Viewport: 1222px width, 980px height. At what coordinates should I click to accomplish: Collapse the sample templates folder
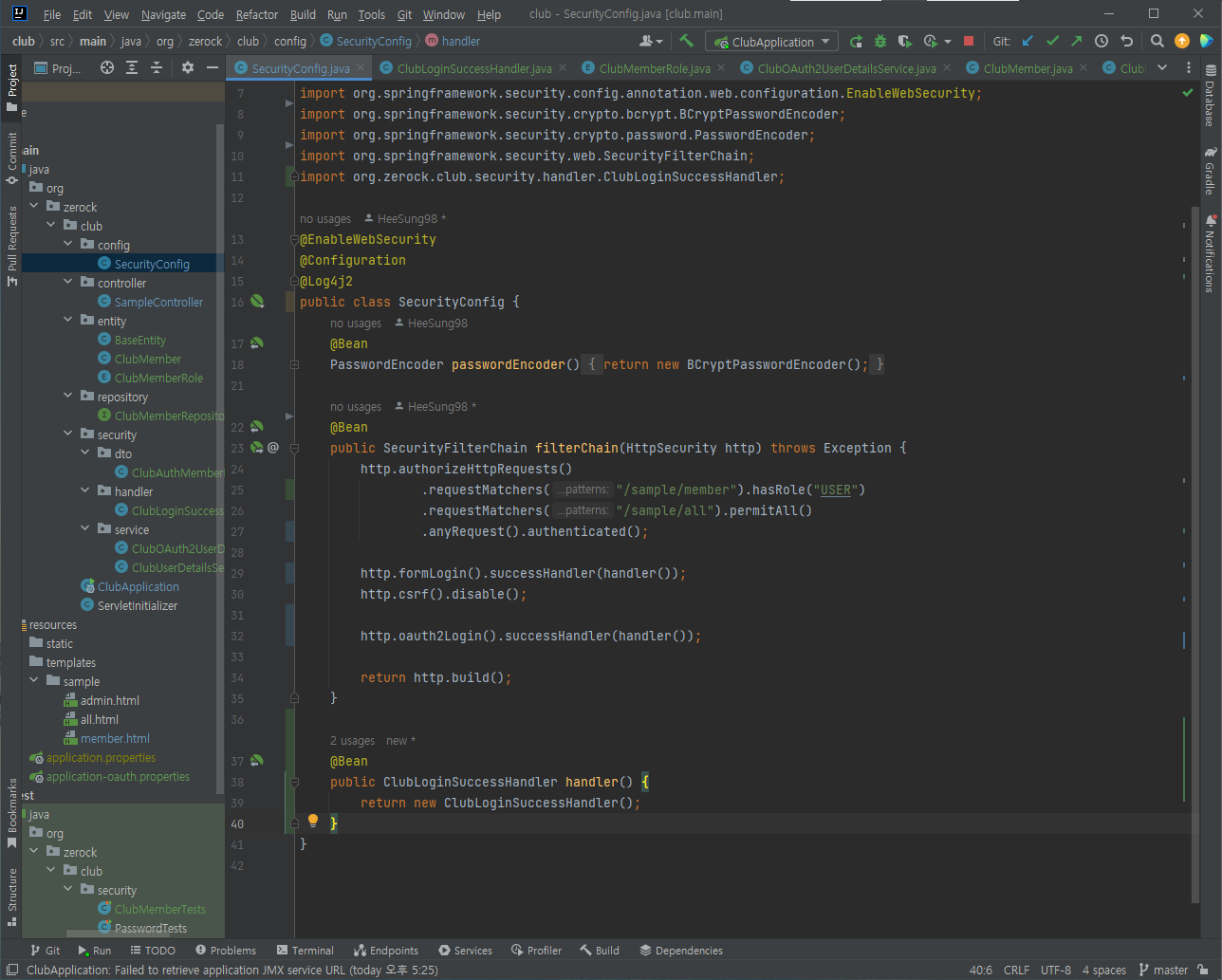click(33, 681)
